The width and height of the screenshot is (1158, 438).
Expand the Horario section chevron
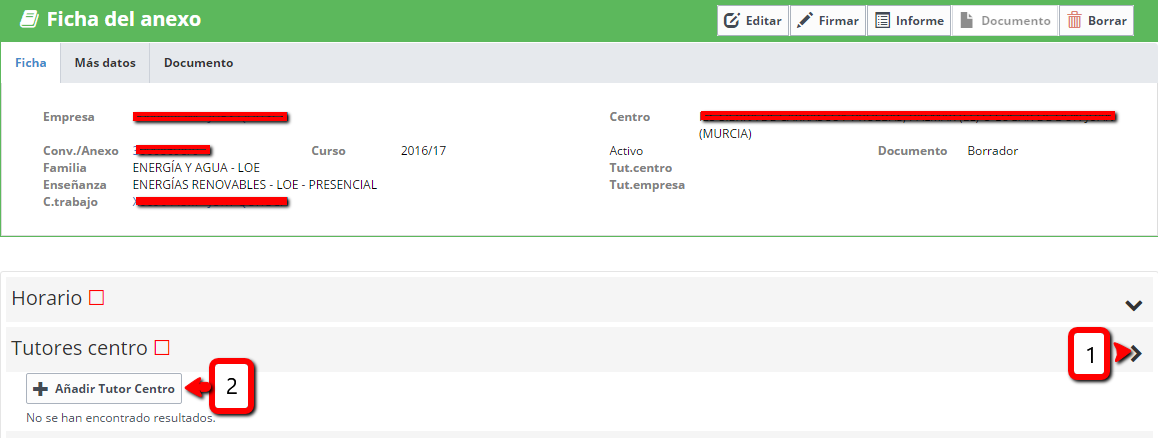[x=1133, y=305]
